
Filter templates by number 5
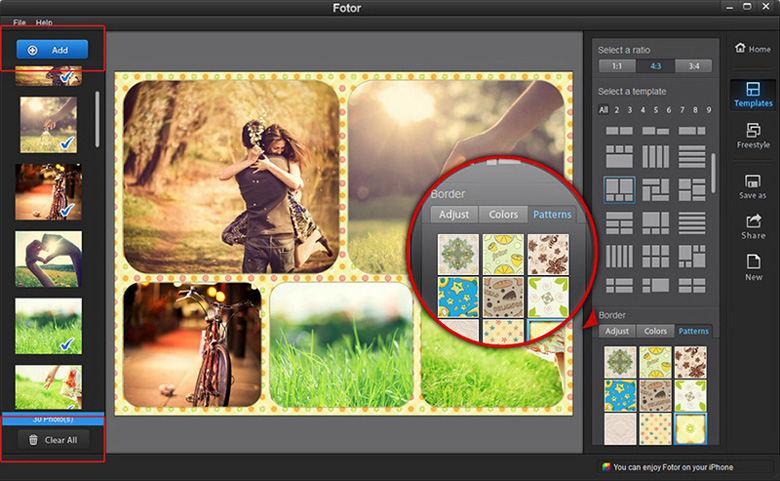(x=654, y=110)
